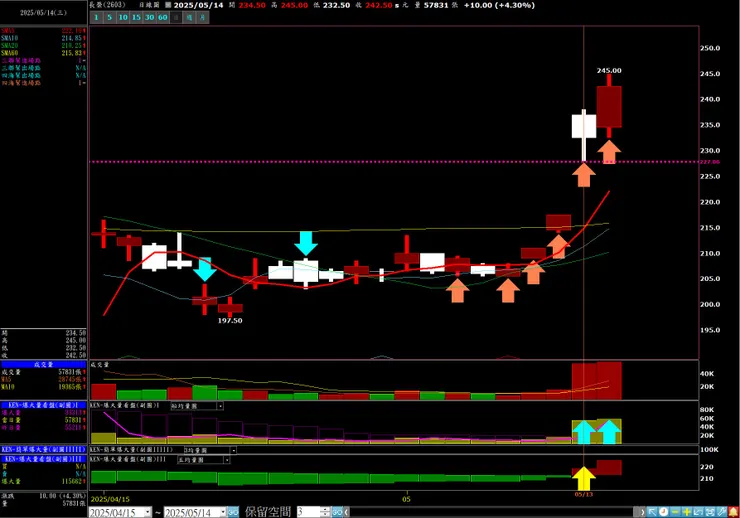This screenshot has height=518, width=740.
Task: Click GO button after the end date
Action: coord(233,512)
